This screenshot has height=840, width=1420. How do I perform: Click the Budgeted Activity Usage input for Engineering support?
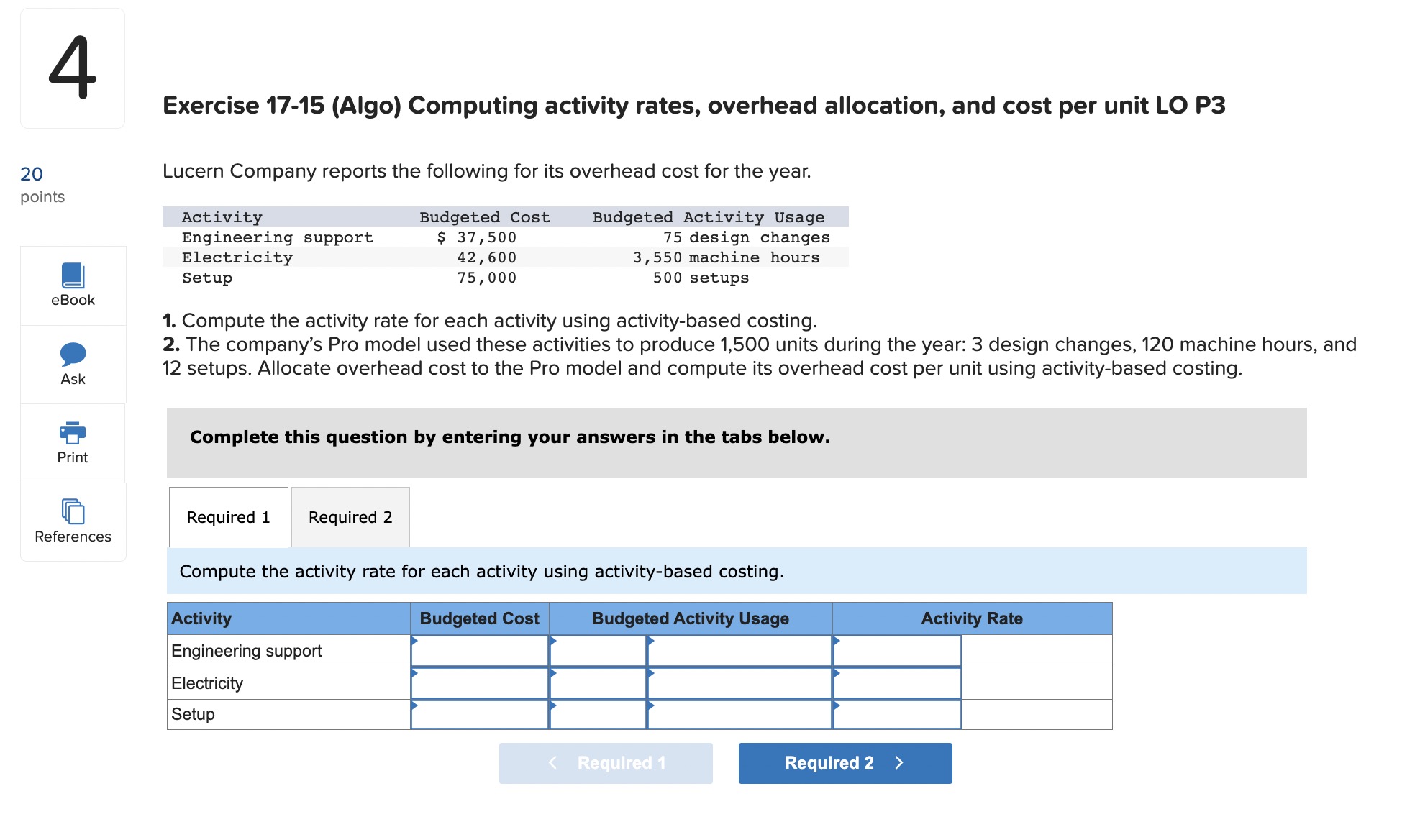739,651
